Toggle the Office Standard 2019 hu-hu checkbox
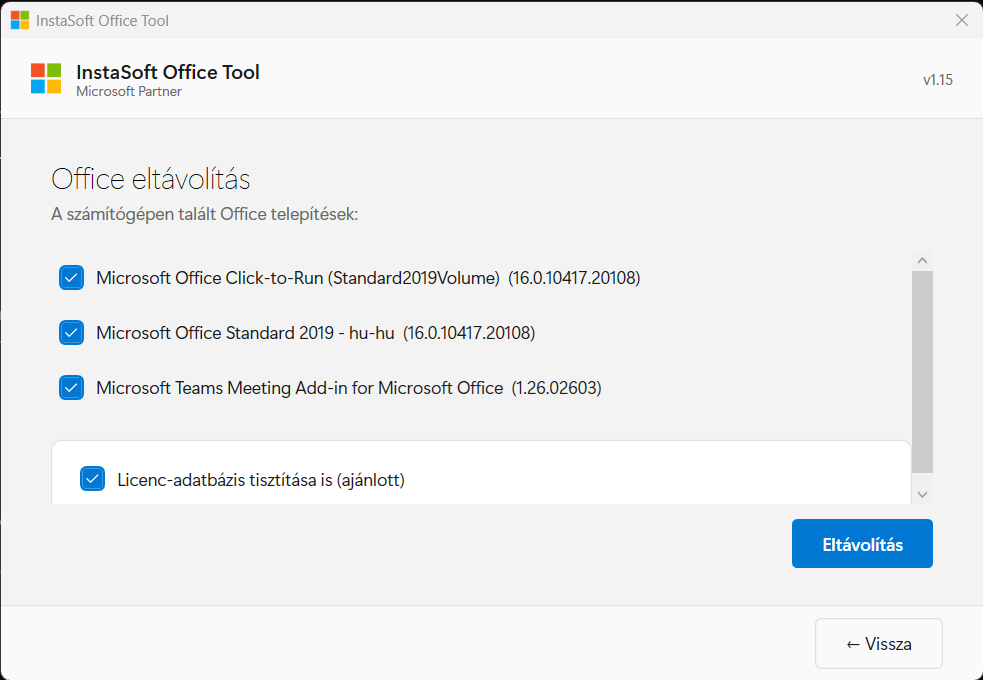Viewport: 983px width, 680px height. 71,333
